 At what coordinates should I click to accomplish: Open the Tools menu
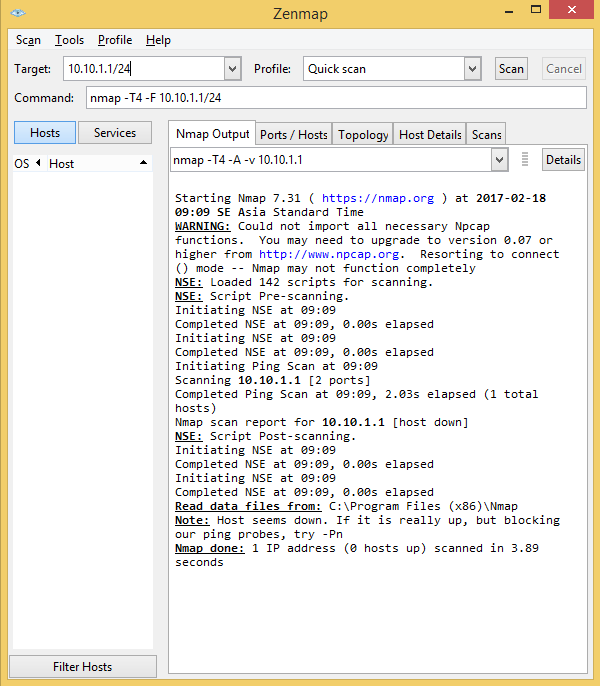[x=69, y=40]
